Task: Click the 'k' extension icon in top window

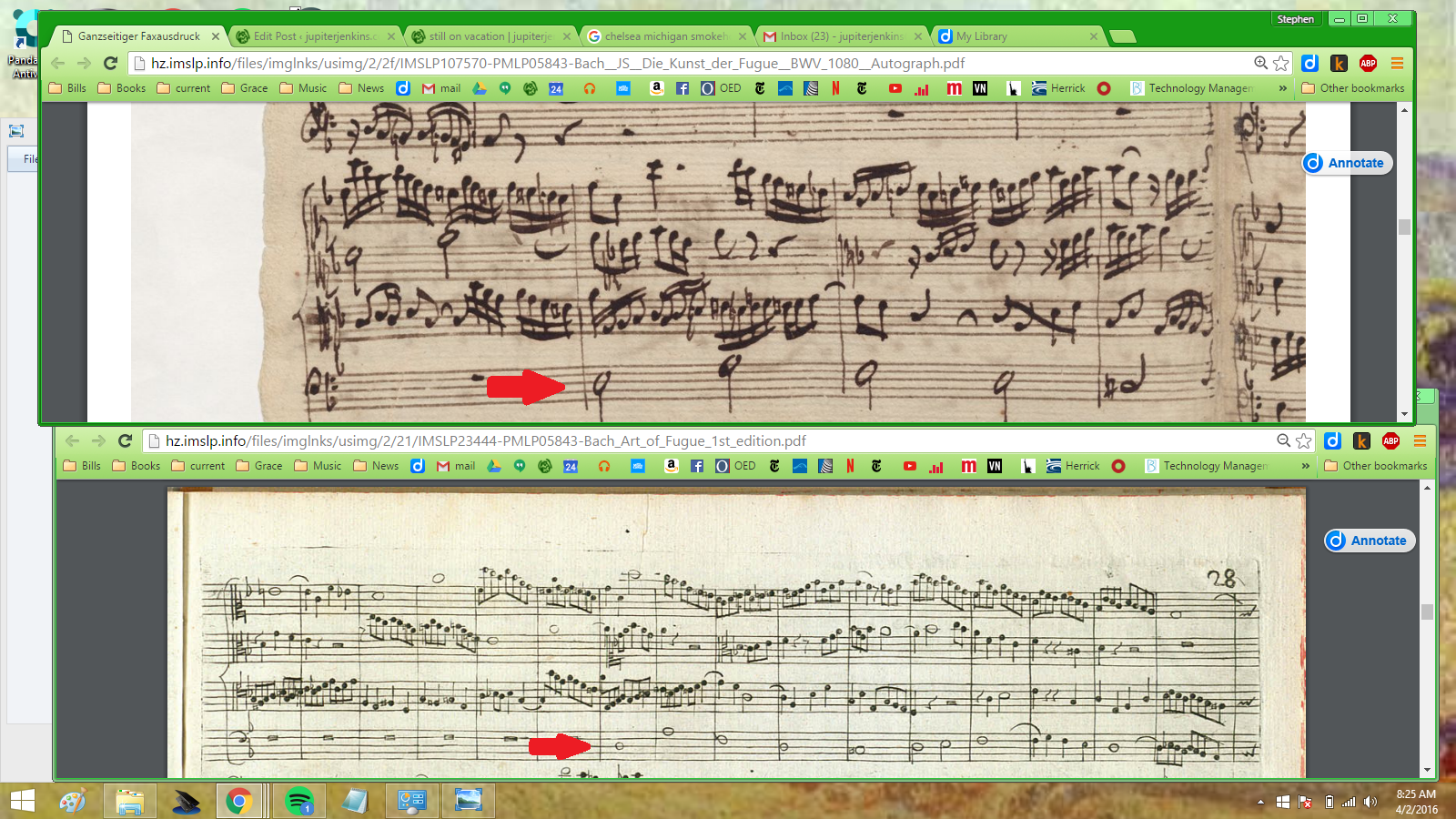Action: 1339,63
